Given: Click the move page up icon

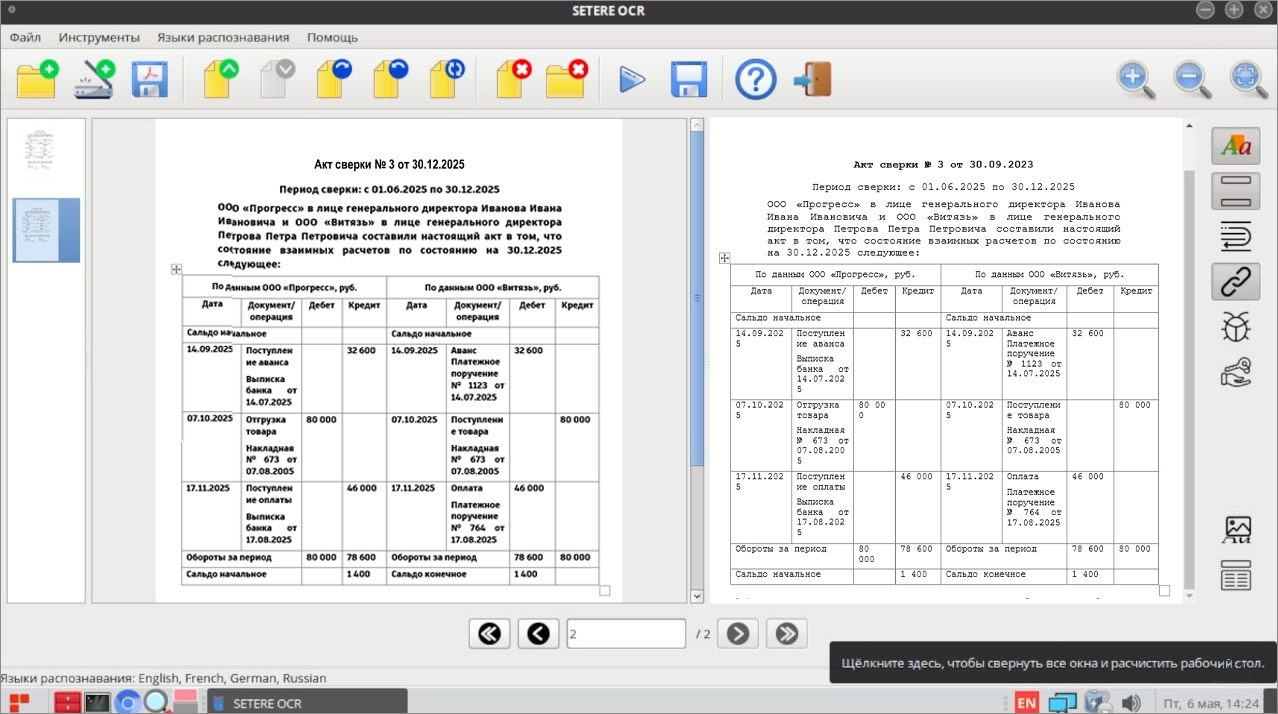Looking at the screenshot, I should [221, 79].
